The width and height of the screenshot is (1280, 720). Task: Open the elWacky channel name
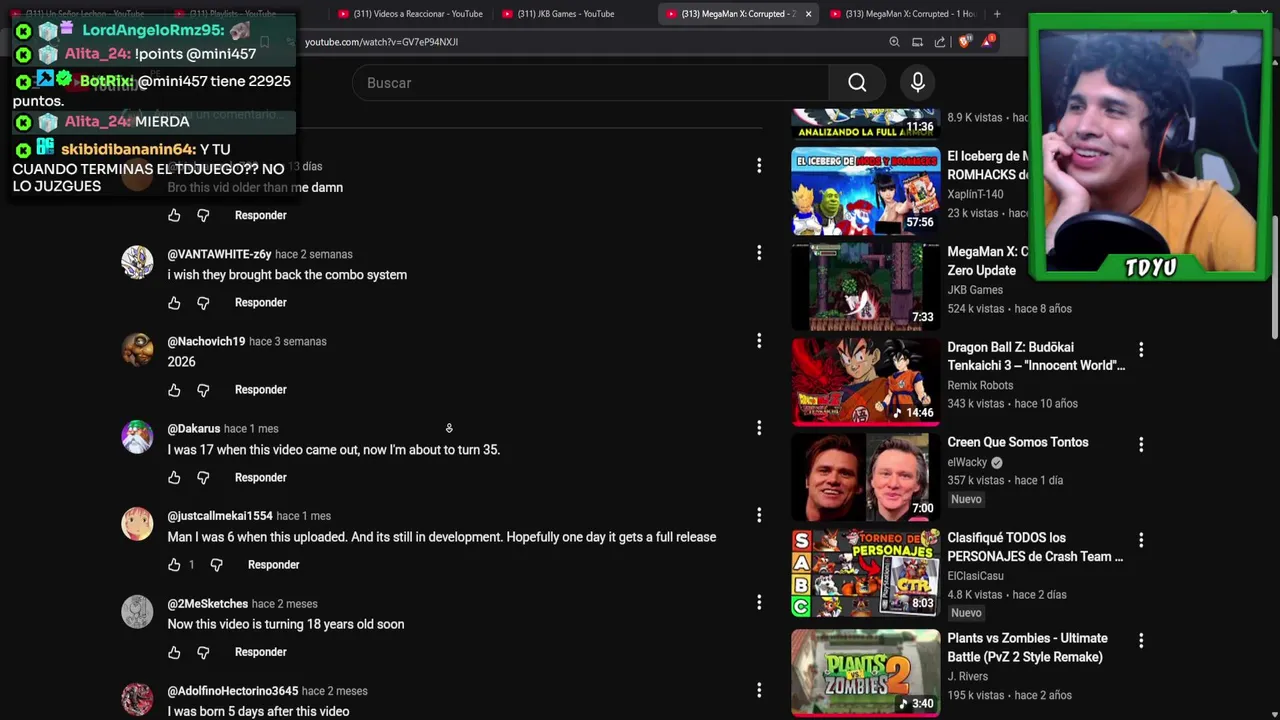pyautogui.click(x=967, y=463)
